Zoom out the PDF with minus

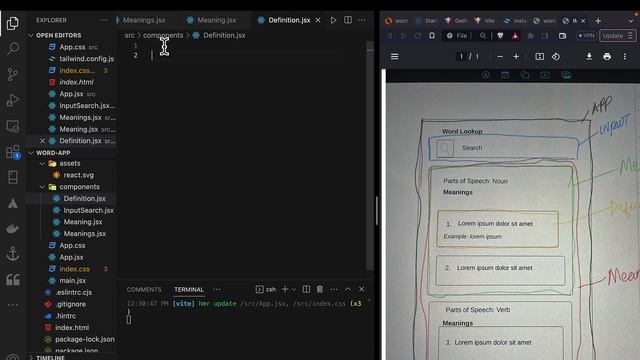pos(500,57)
